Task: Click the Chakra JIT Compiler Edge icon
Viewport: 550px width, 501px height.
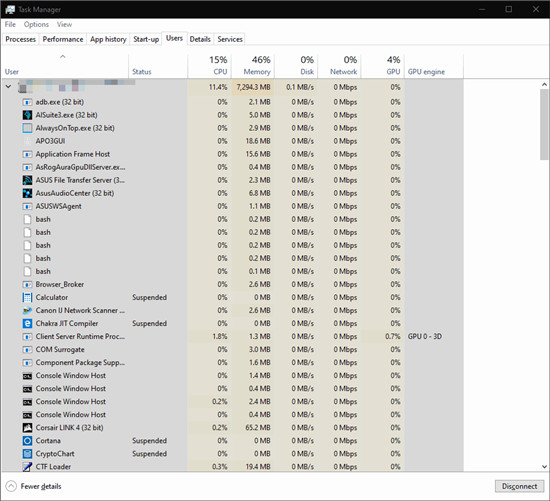Action: click(x=27, y=323)
